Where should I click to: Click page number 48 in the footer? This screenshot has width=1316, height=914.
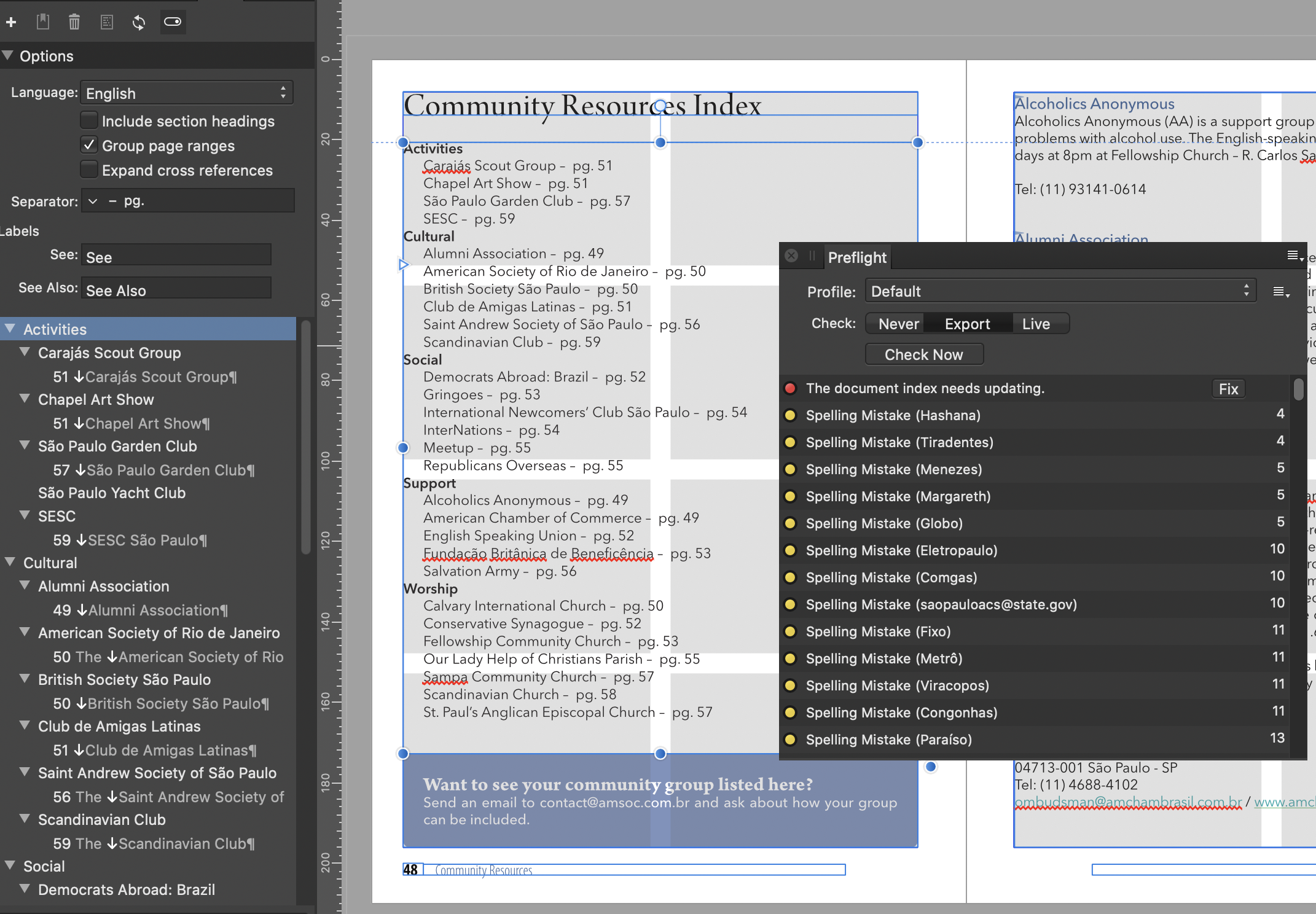tap(410, 870)
